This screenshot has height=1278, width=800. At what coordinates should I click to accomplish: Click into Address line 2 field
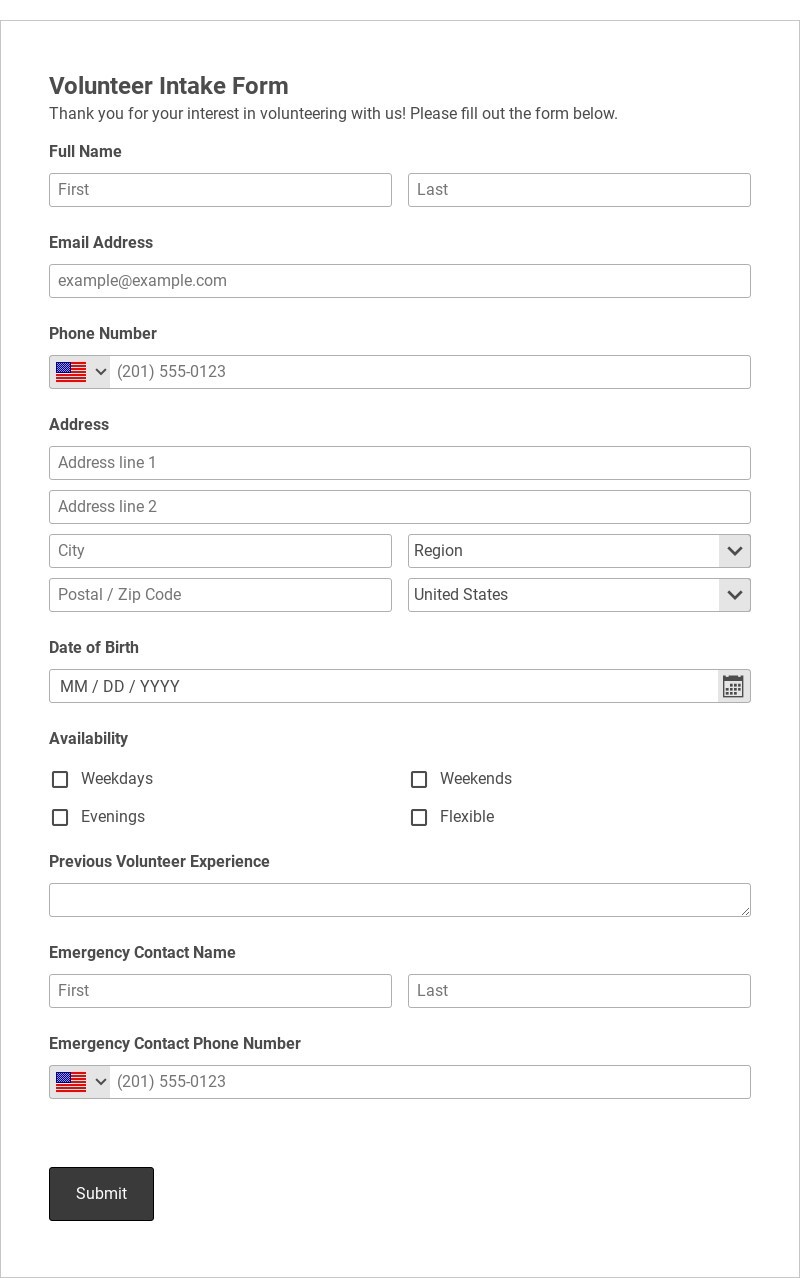point(400,507)
